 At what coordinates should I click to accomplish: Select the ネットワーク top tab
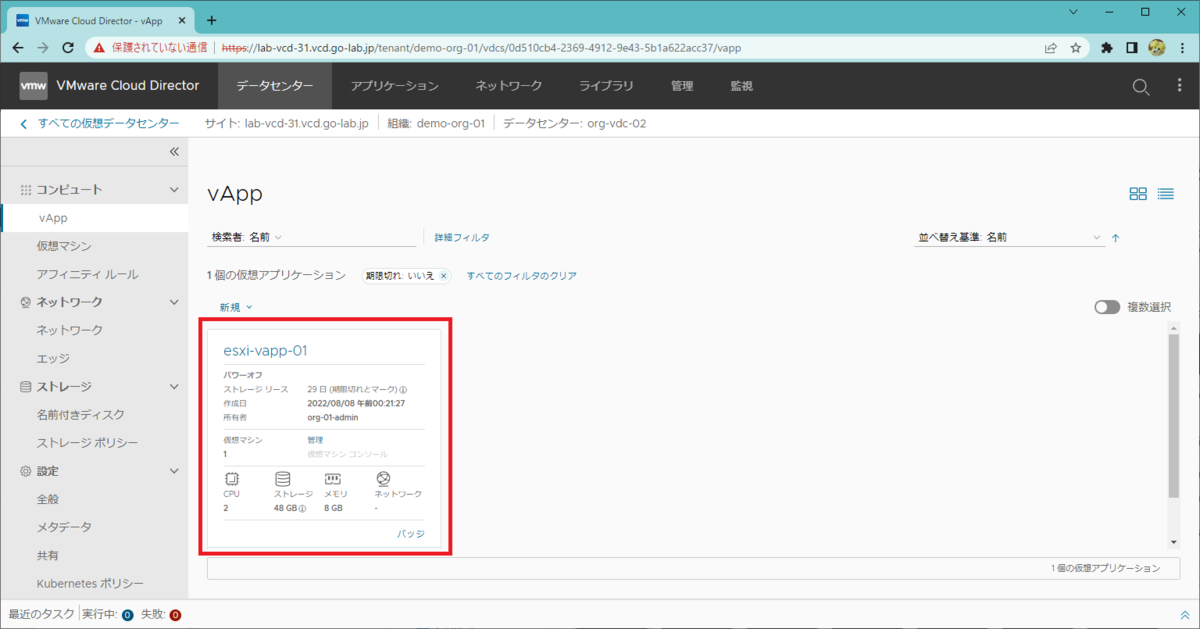(x=509, y=86)
